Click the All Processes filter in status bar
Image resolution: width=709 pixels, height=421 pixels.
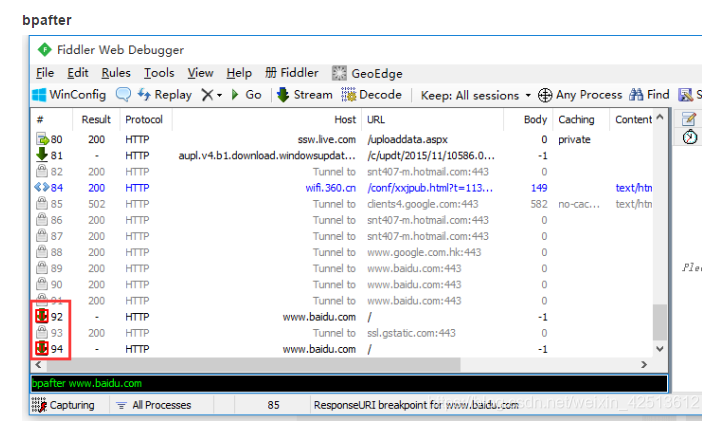point(154,405)
